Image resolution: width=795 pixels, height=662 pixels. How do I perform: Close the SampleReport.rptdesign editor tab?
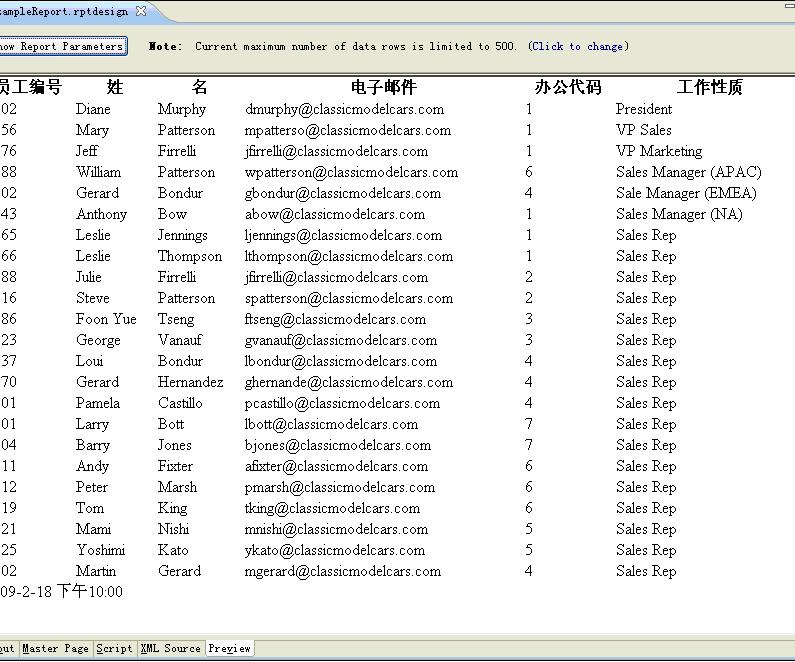[x=141, y=11]
